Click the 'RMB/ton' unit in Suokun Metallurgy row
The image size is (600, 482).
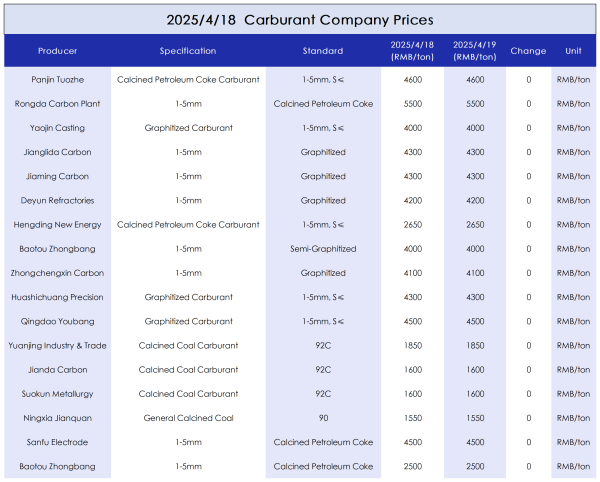[573, 394]
